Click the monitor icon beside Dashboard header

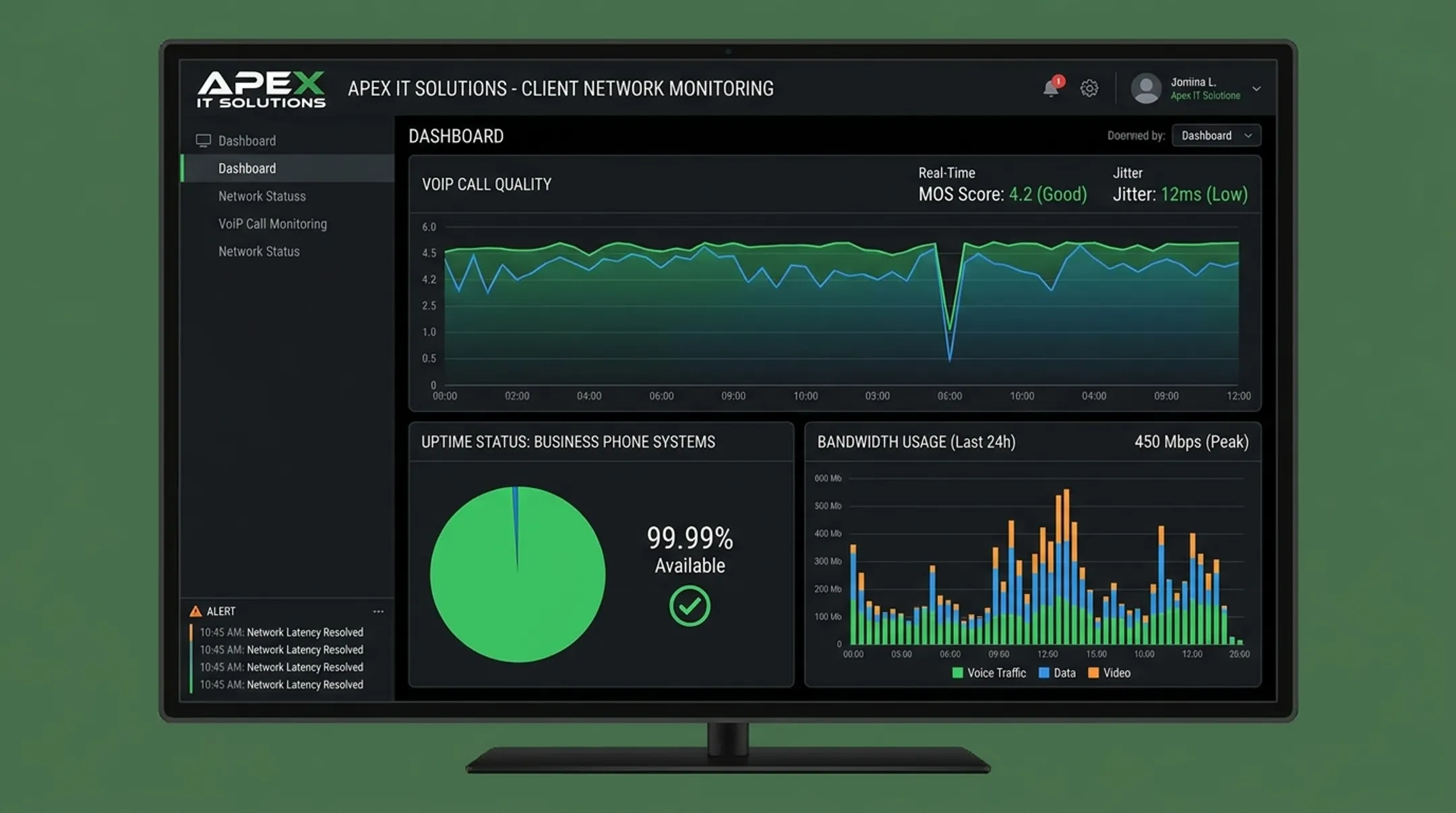[203, 141]
